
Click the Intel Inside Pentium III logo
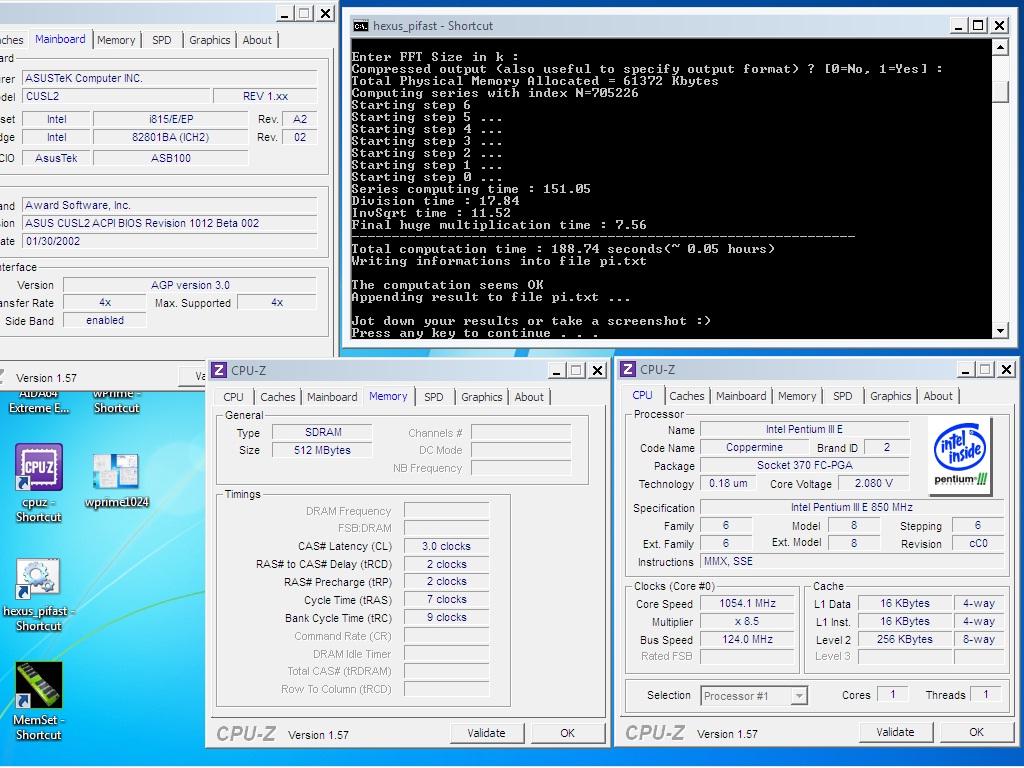coord(959,455)
